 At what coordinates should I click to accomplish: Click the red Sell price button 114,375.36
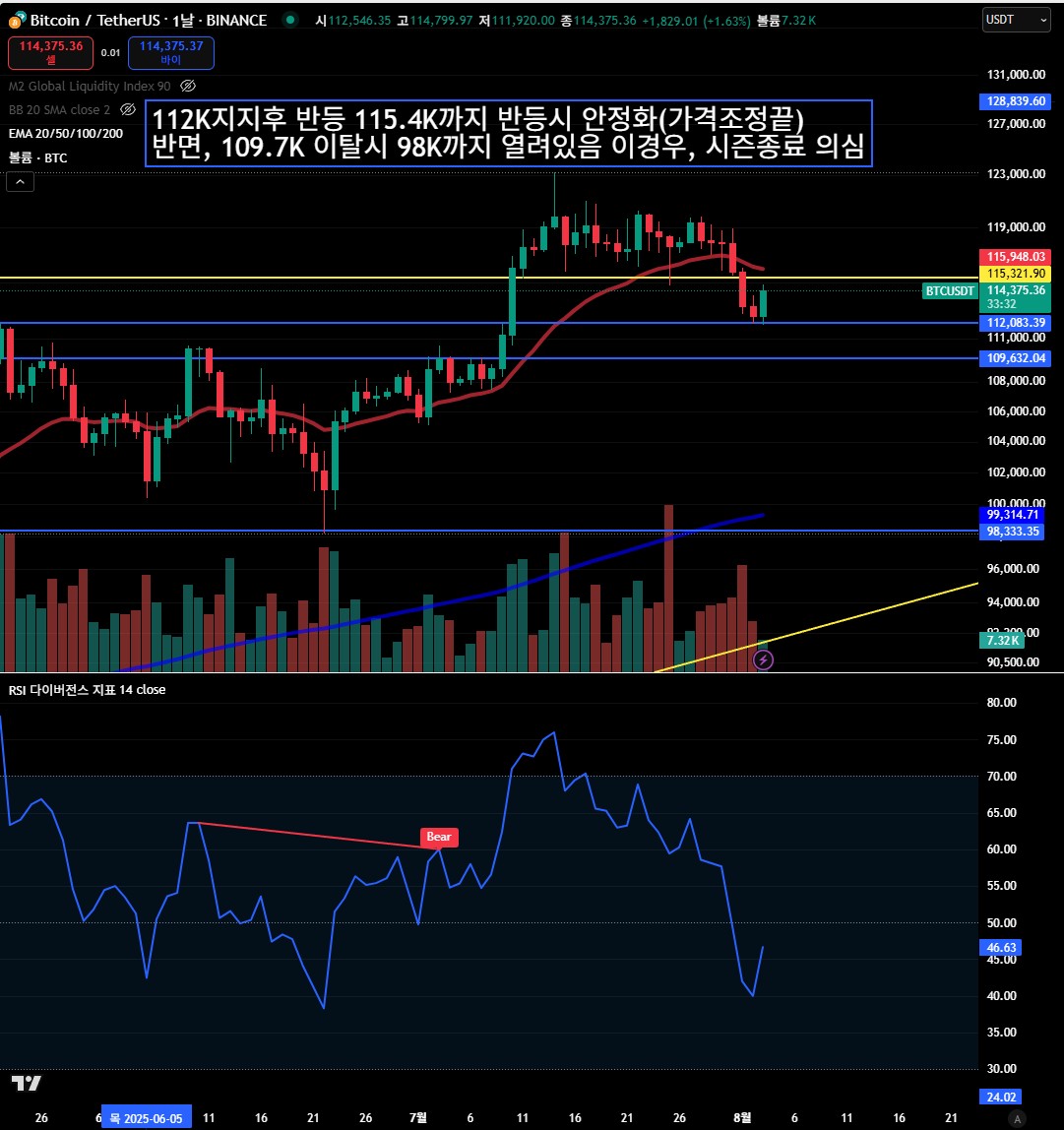[50, 52]
